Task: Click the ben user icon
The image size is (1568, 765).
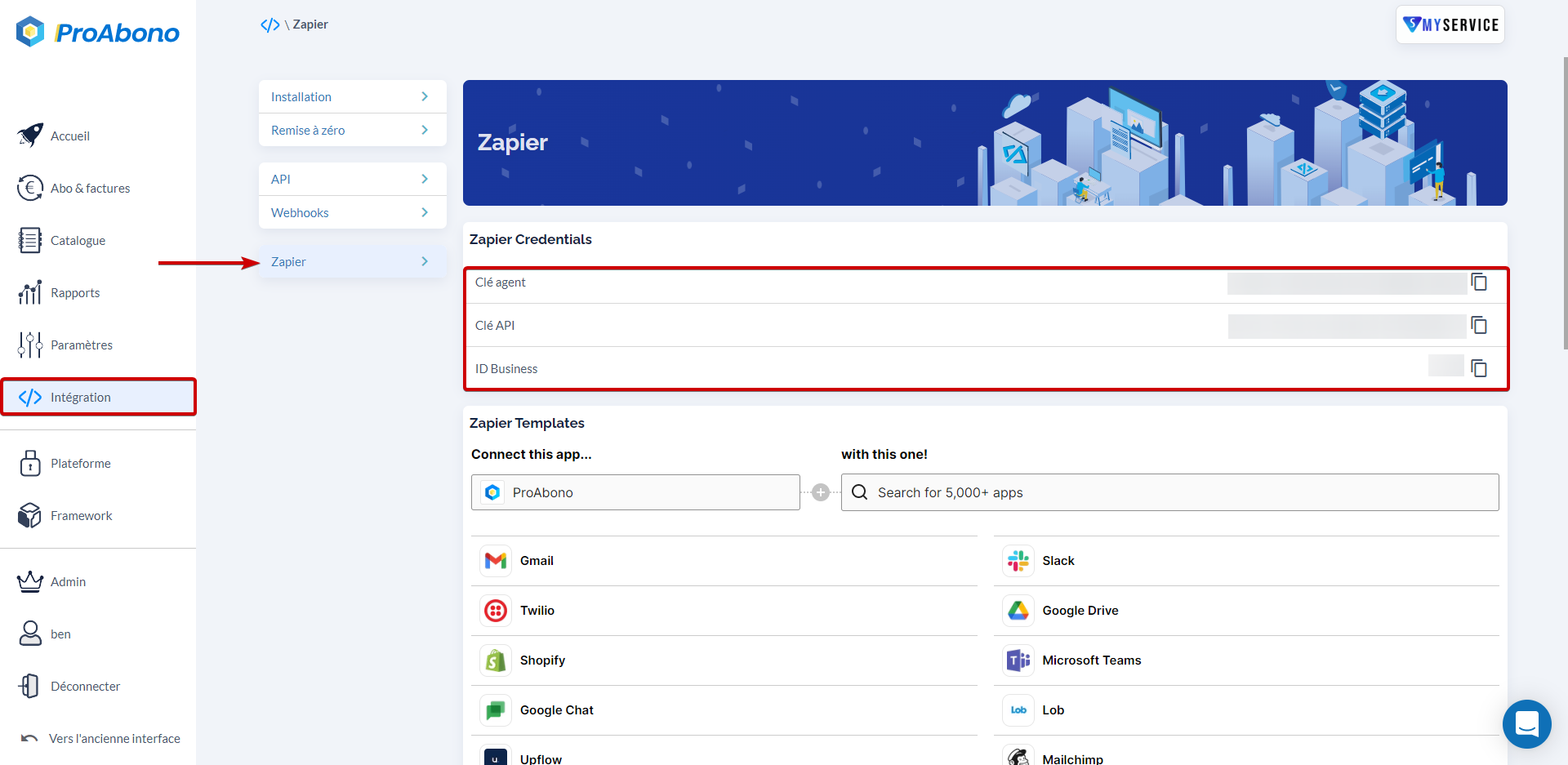Action: point(30,634)
